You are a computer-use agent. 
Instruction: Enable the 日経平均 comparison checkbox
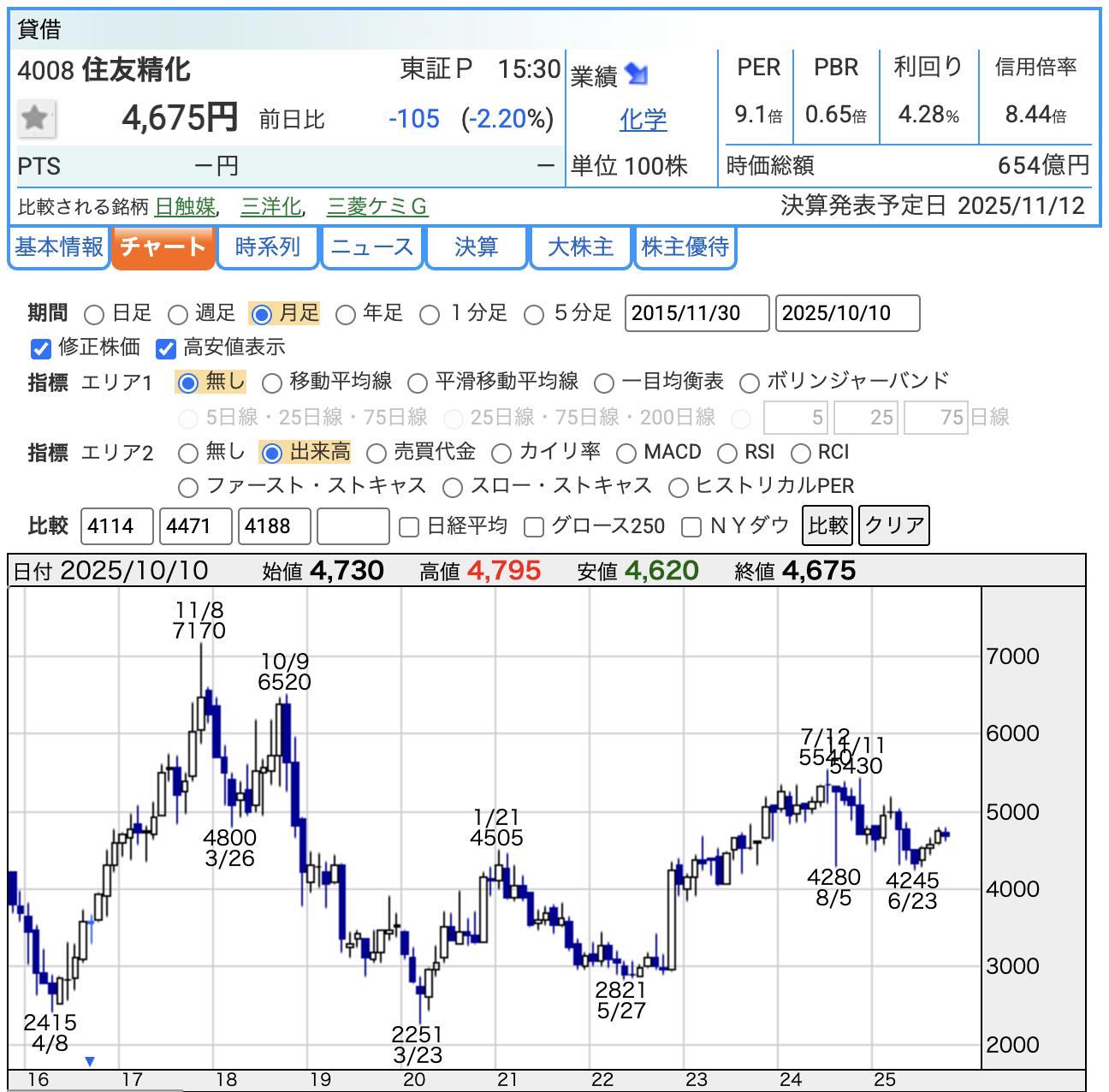tap(409, 527)
